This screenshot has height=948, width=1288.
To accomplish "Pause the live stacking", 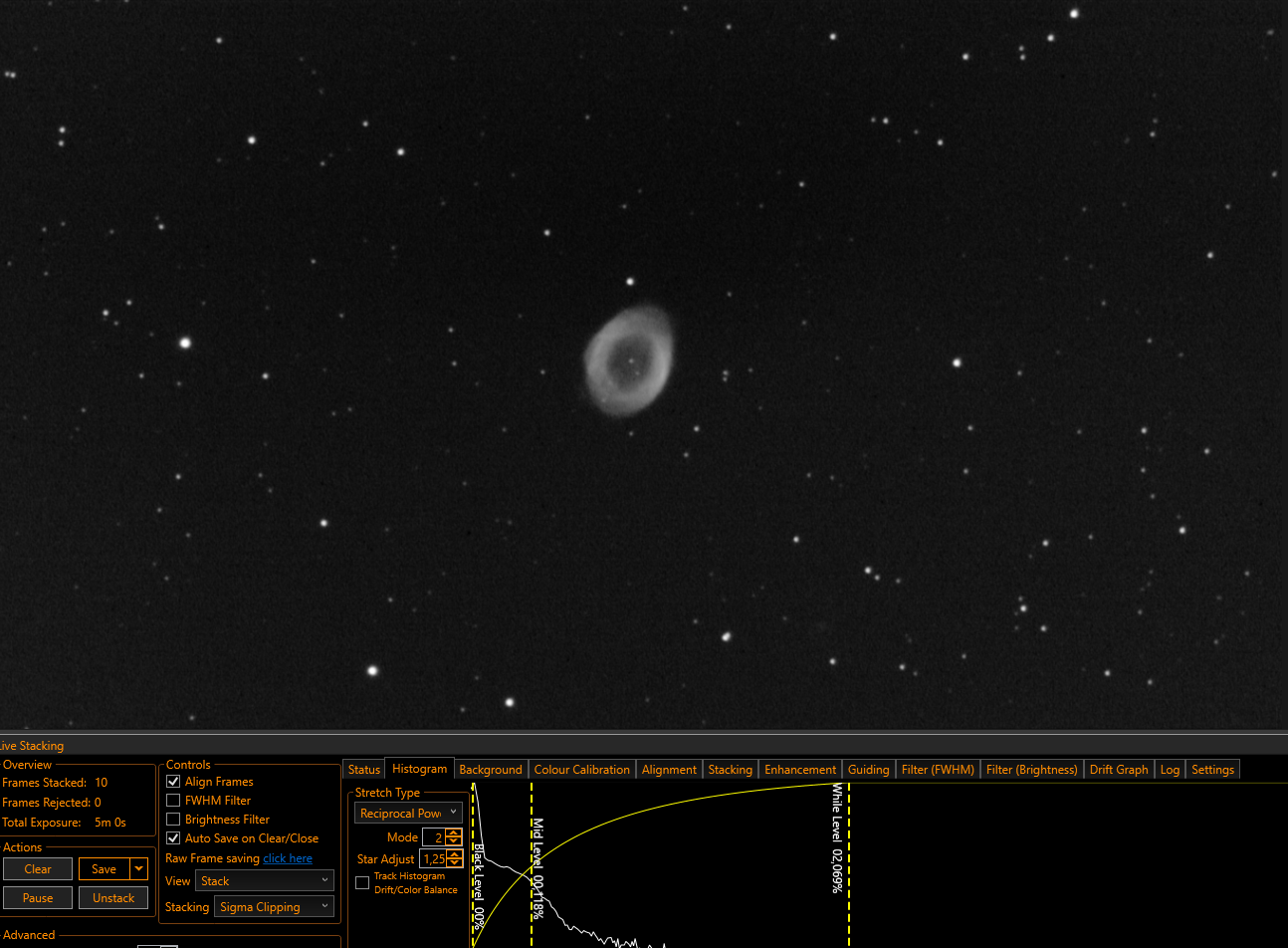I will click(38, 898).
